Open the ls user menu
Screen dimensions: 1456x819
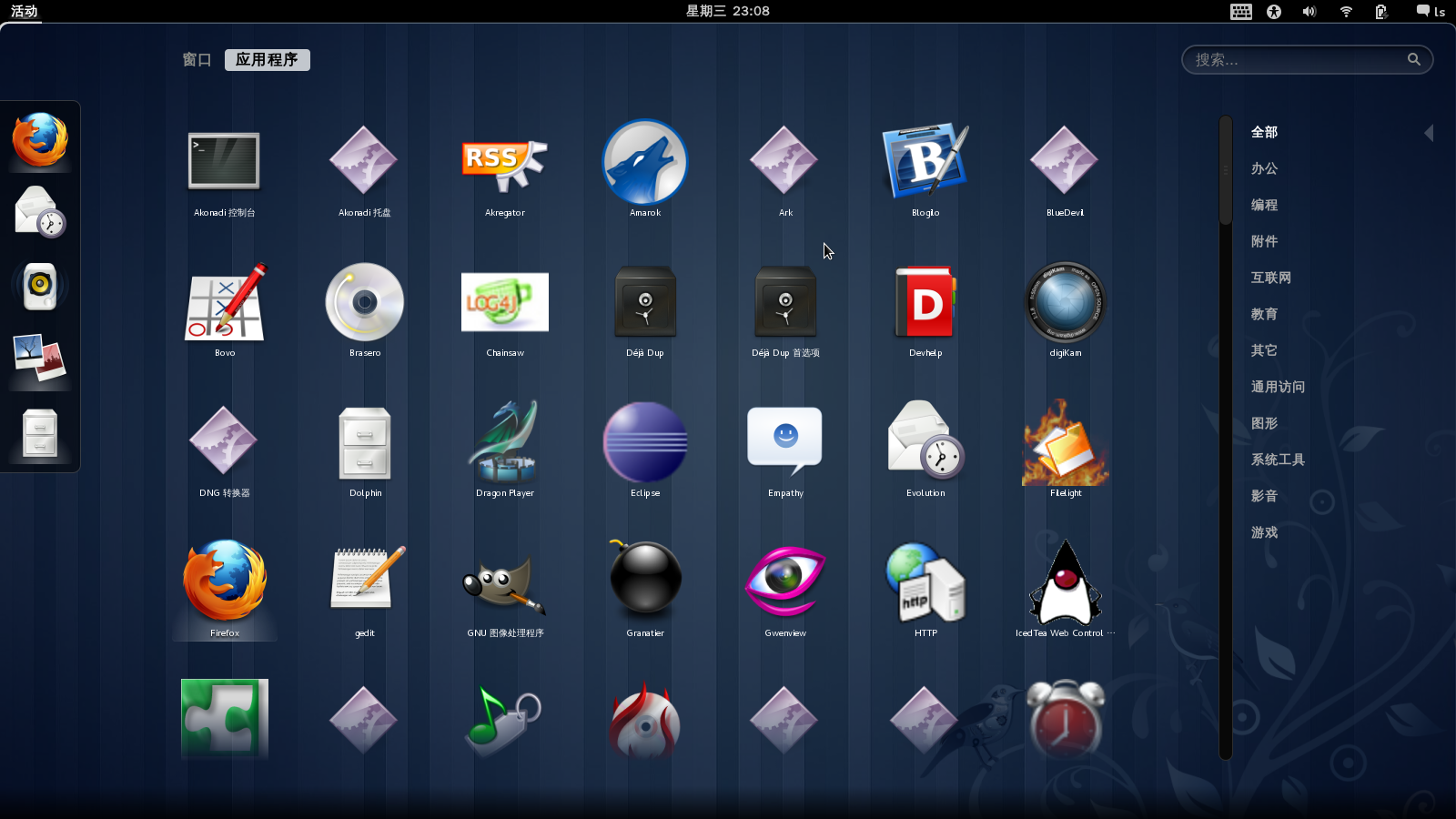click(x=1431, y=11)
